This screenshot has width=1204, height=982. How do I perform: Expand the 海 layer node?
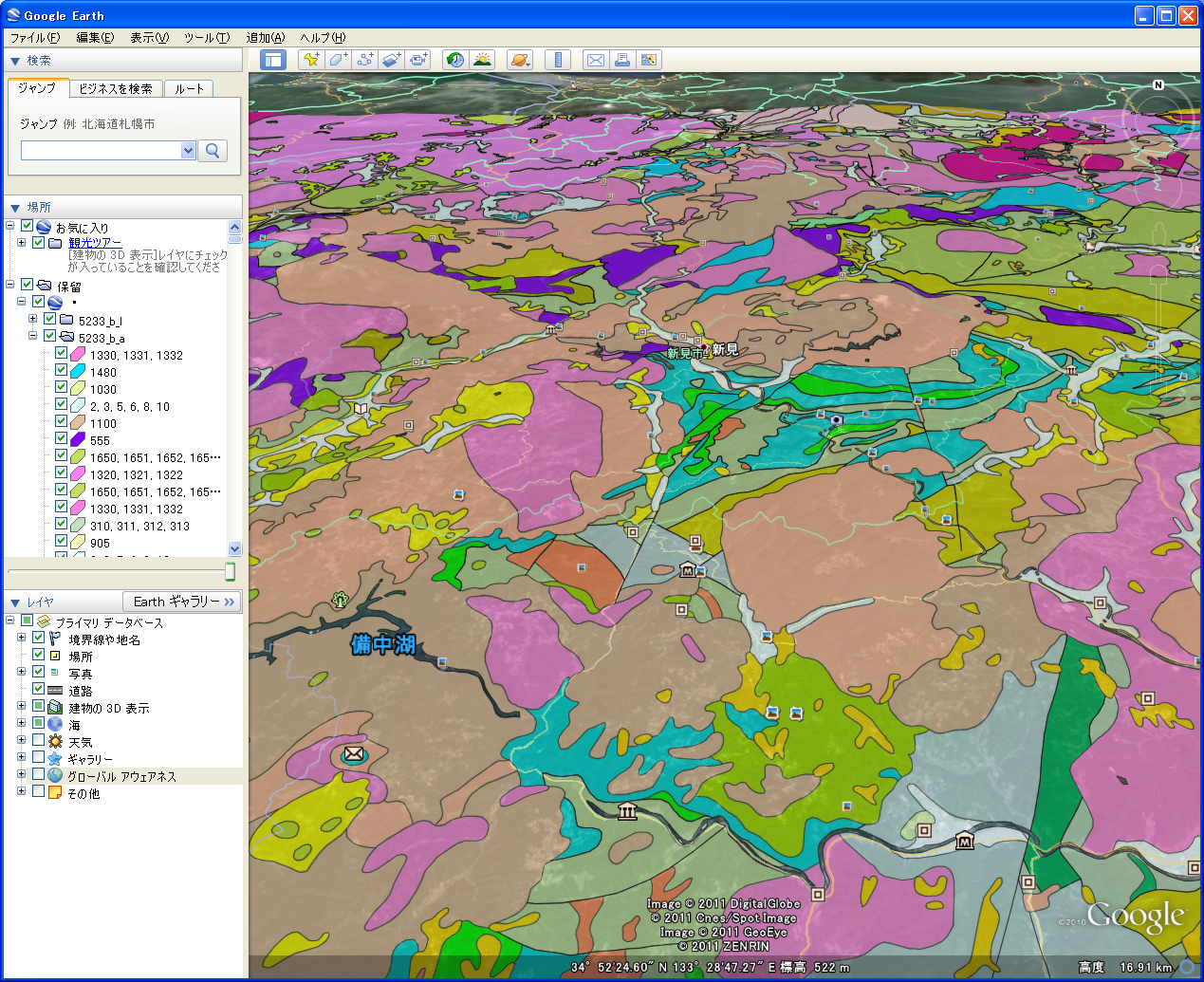click(x=22, y=724)
